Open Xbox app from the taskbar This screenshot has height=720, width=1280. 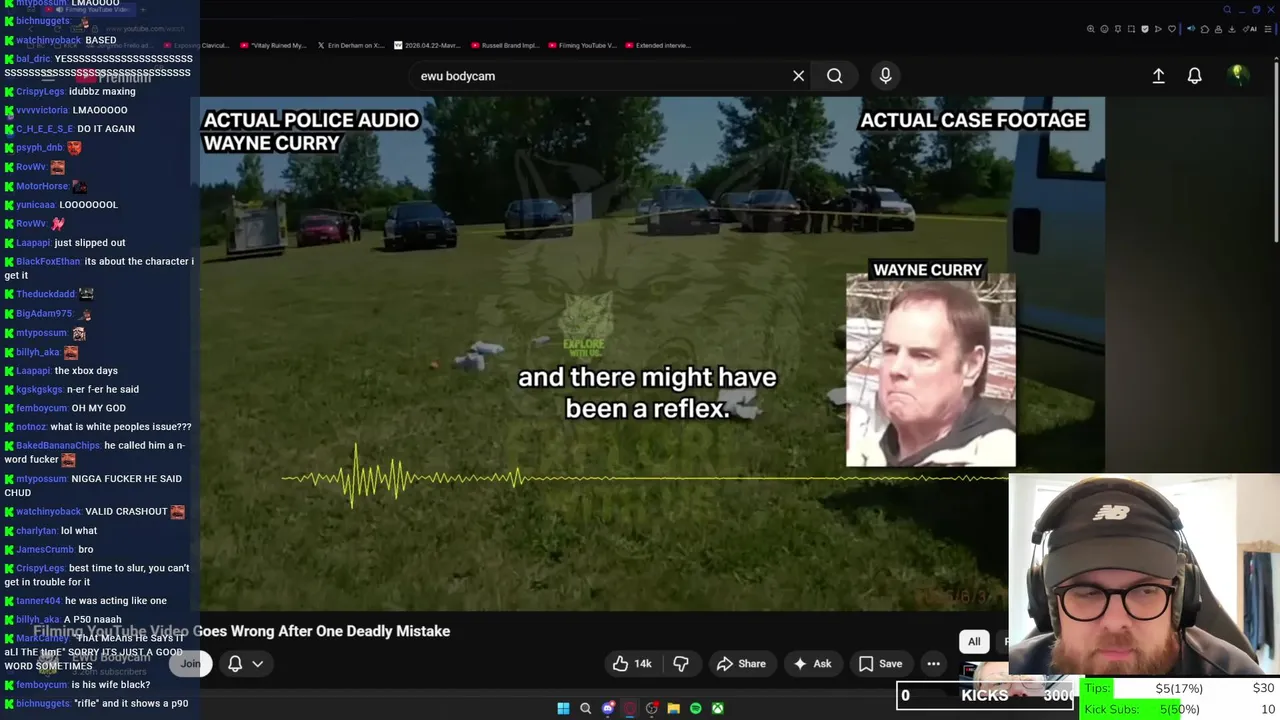click(x=718, y=708)
